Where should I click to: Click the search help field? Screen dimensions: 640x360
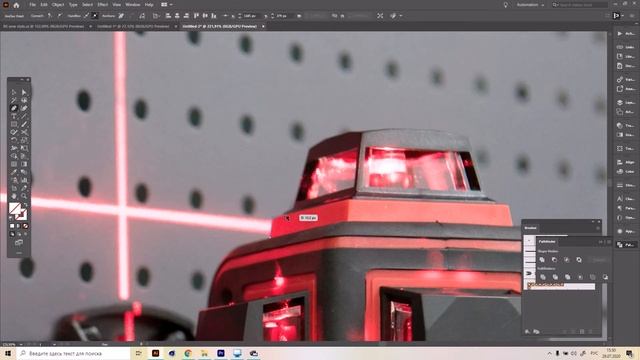coord(580,5)
